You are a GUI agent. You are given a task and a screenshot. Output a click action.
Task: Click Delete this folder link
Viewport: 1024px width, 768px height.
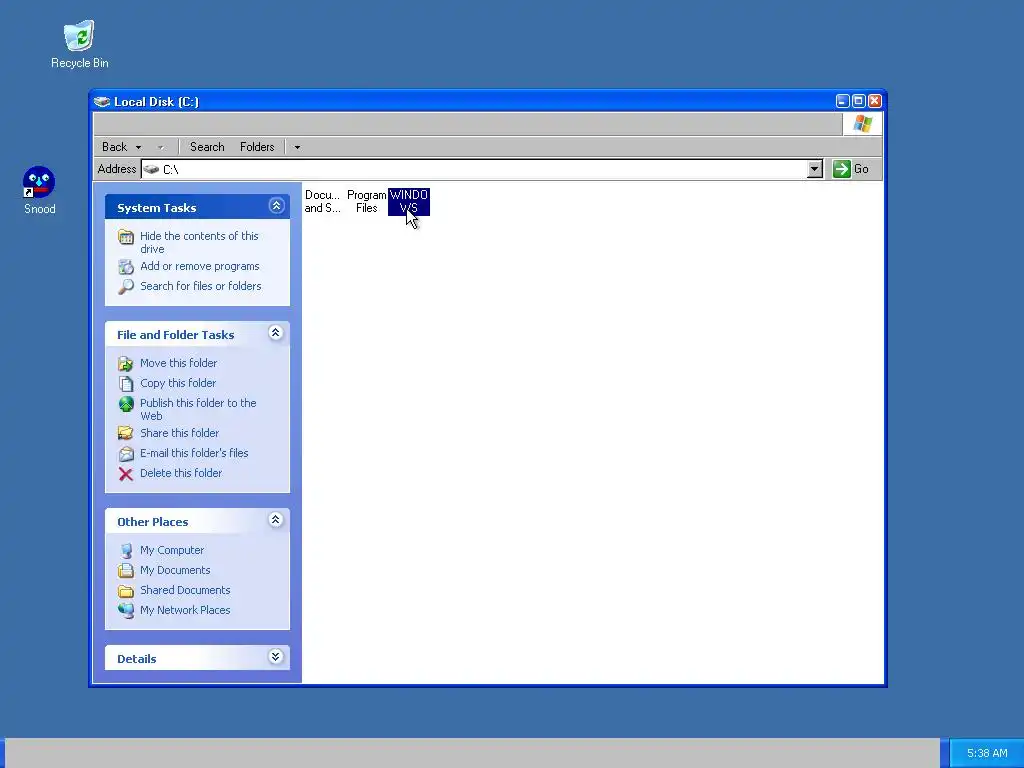181,473
